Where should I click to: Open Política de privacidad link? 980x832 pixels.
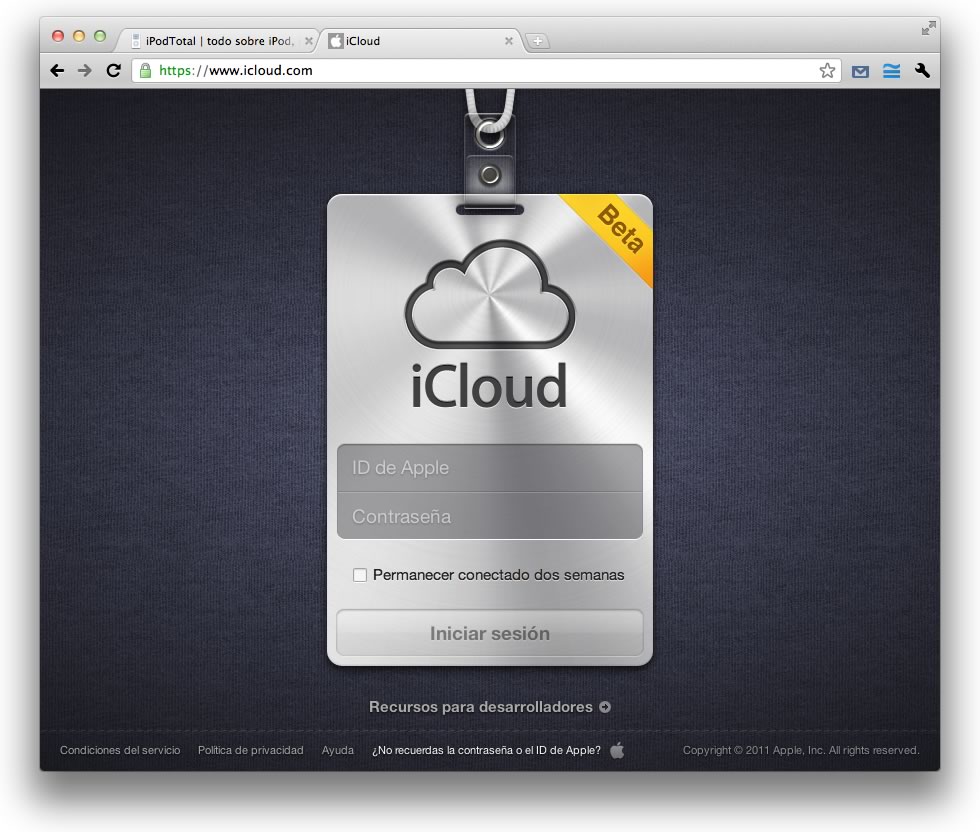(x=251, y=750)
